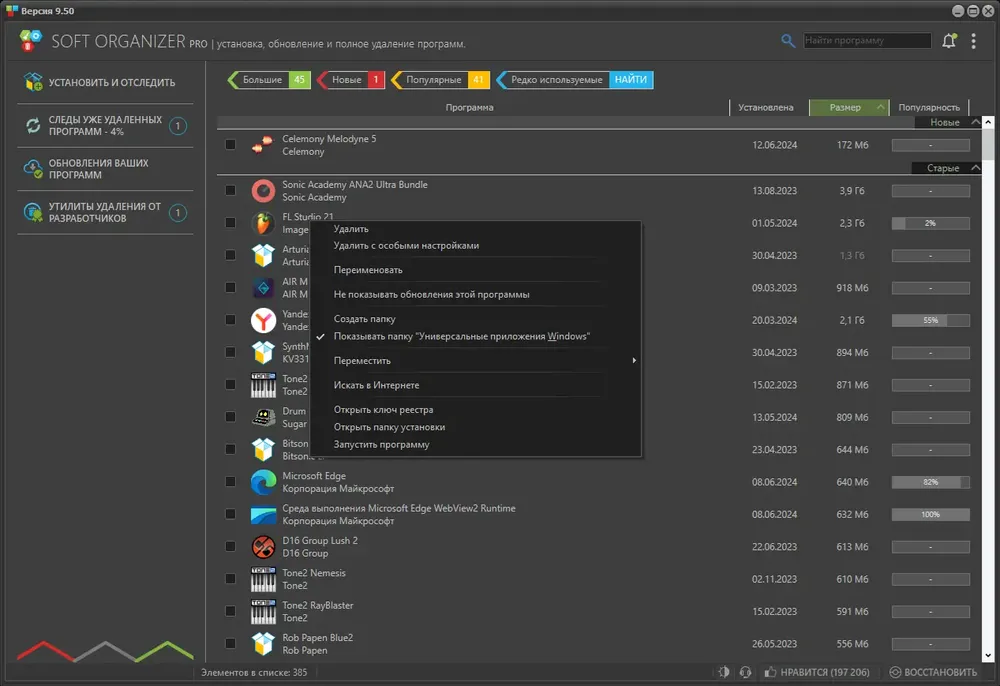Viewport: 1000px width, 686px height.
Task: Click the notifications bell icon
Action: (949, 41)
